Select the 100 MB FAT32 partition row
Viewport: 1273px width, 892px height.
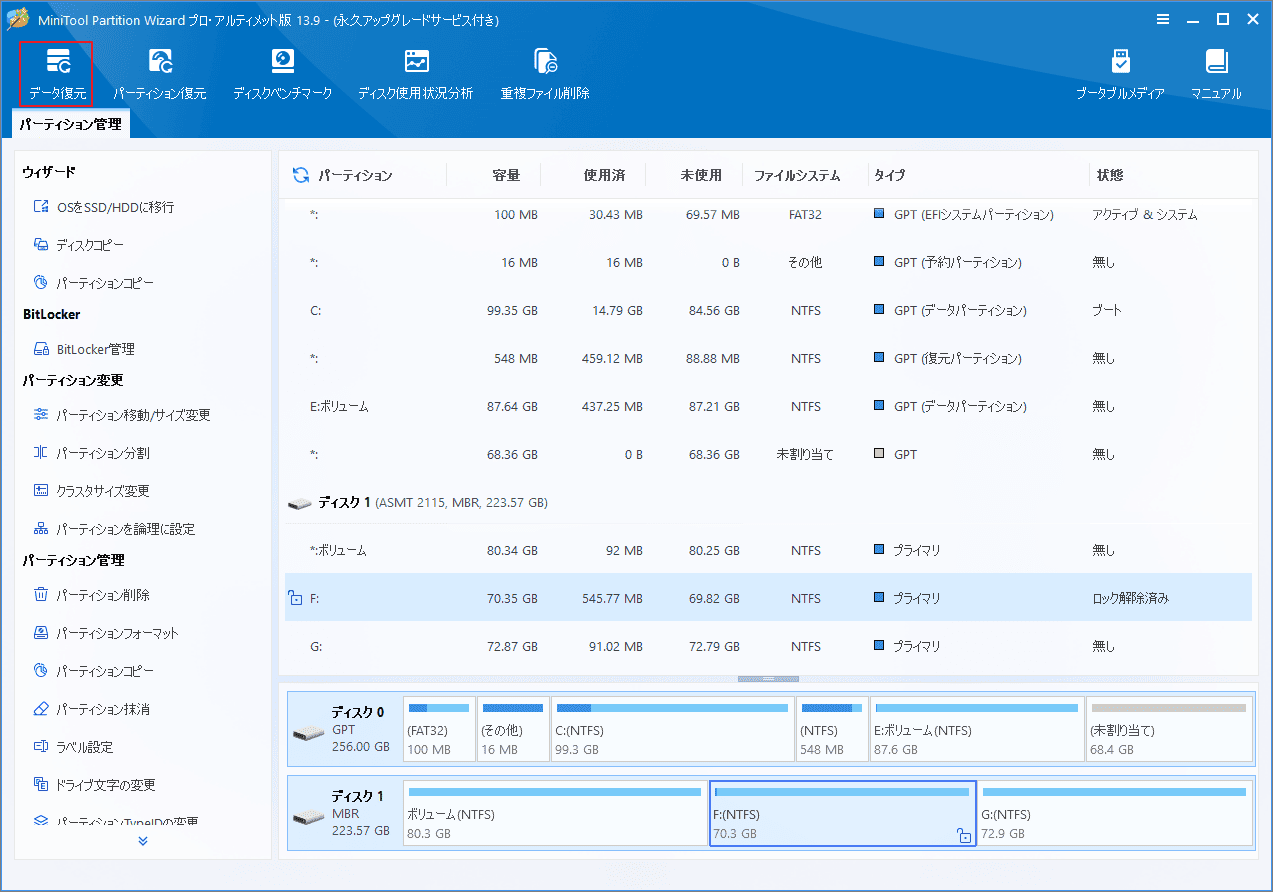coord(768,215)
